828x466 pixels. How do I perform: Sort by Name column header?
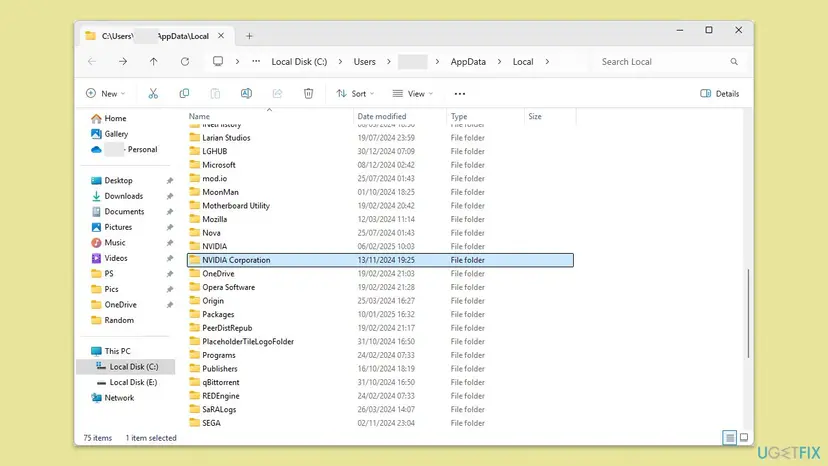pos(269,116)
